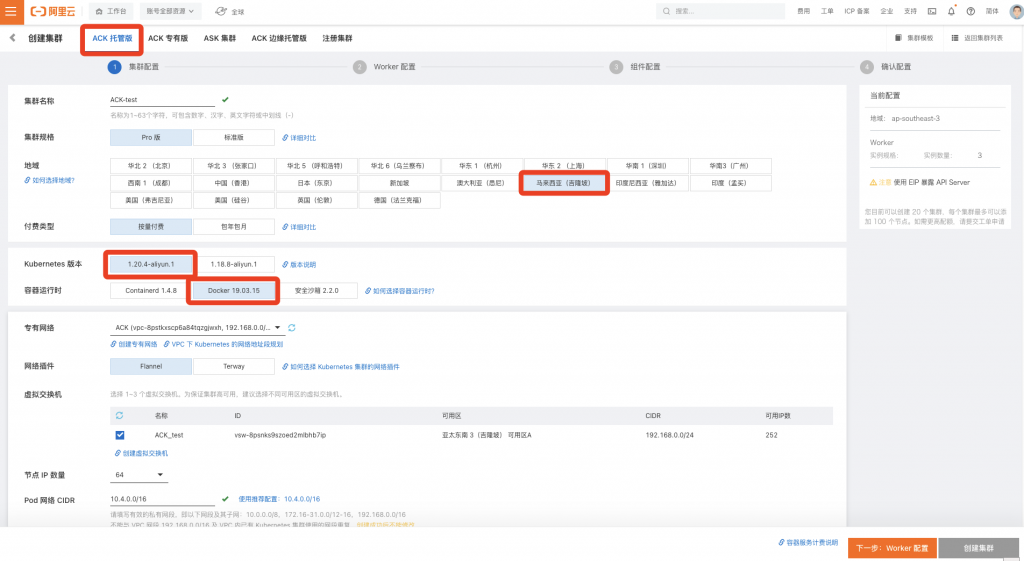Click the Pod 网络 CIDR input field
Viewport: 1024px width, 561px height.
point(163,499)
